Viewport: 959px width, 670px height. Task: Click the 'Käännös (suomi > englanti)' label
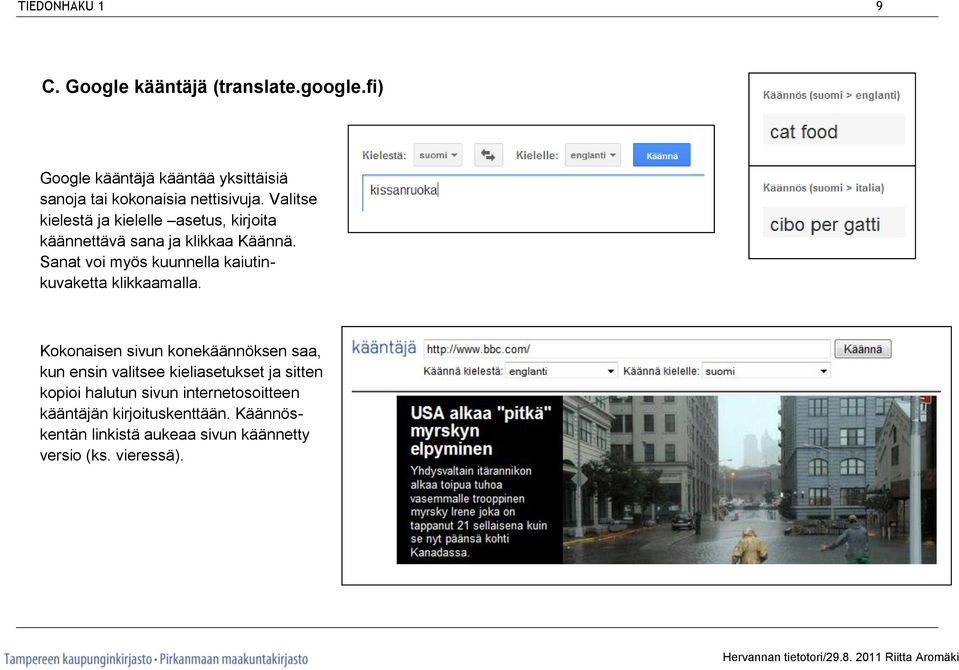click(831, 95)
